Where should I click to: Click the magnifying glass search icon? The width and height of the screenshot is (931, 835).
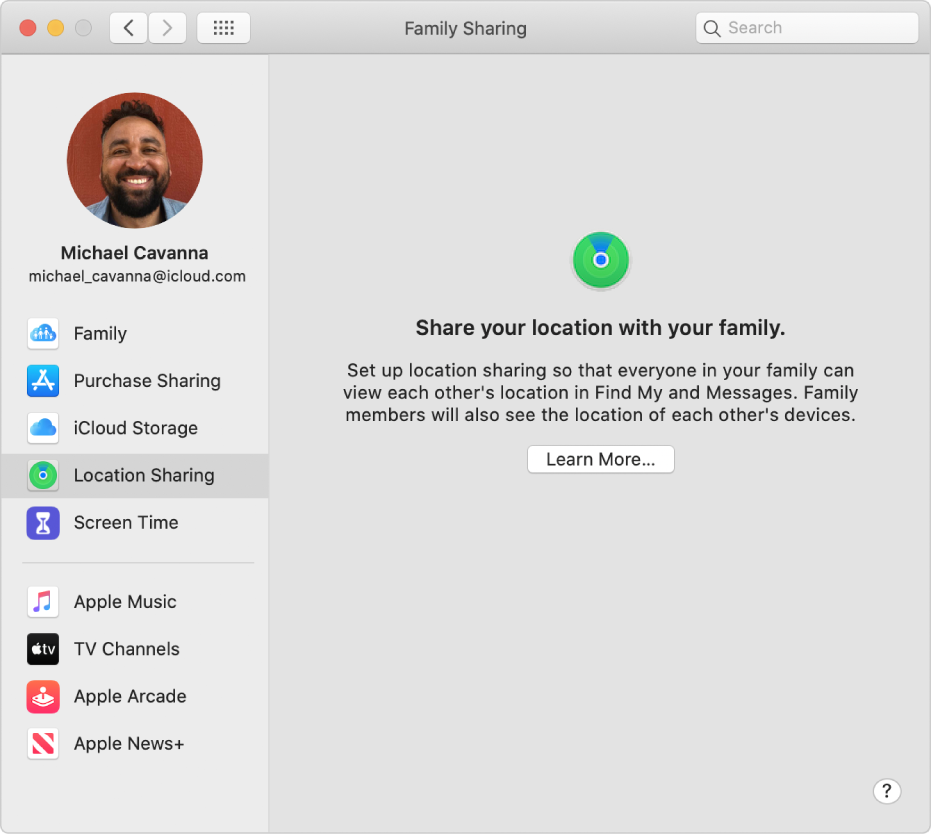pos(711,28)
